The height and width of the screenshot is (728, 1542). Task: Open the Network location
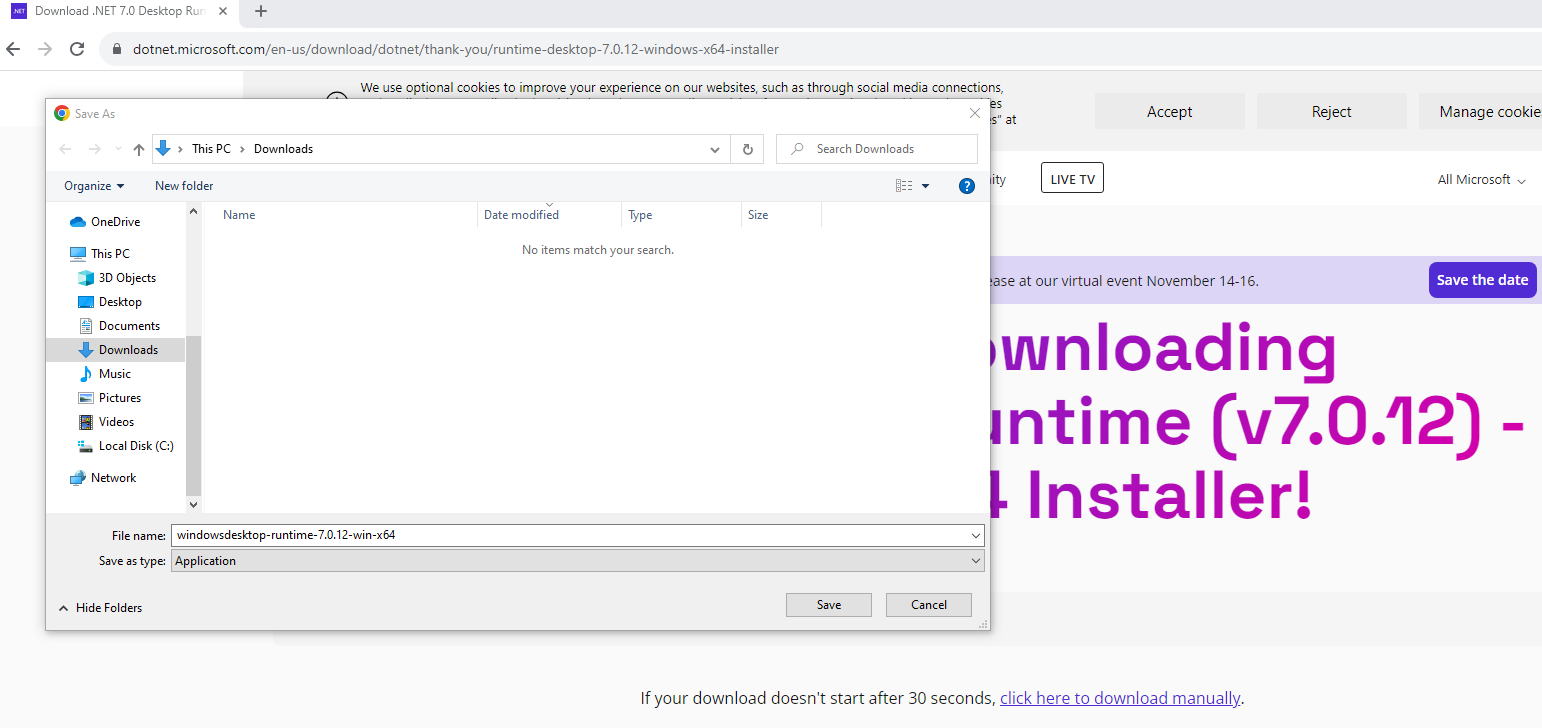pyautogui.click(x=113, y=478)
